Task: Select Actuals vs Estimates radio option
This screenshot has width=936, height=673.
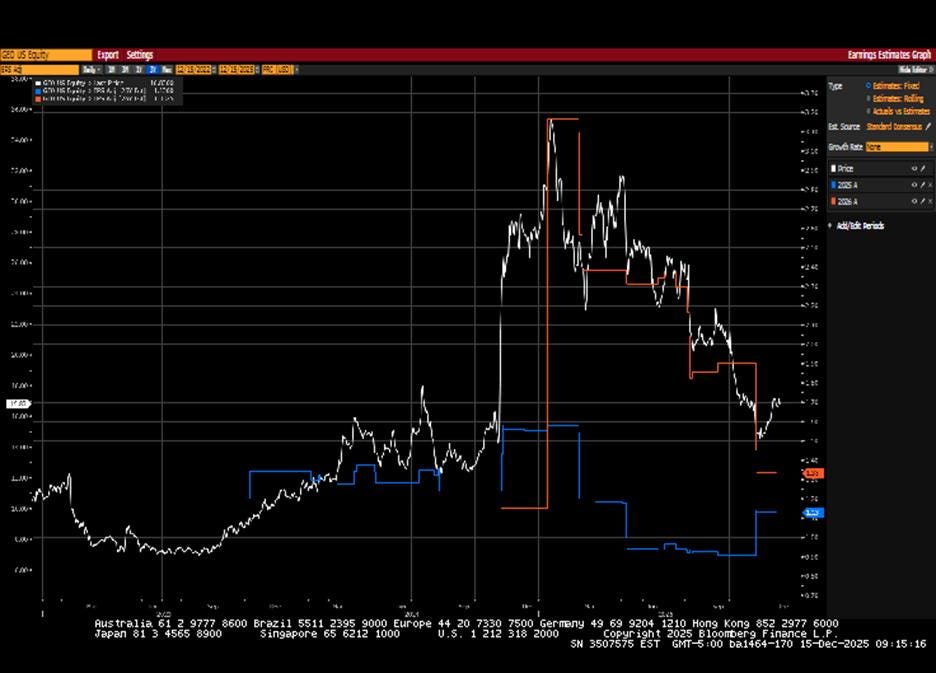Action: point(869,111)
